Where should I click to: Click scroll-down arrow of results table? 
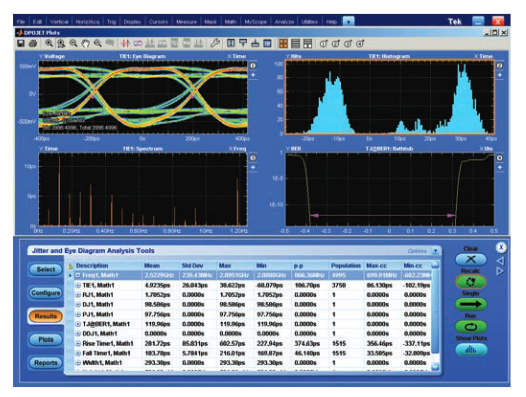click(435, 366)
